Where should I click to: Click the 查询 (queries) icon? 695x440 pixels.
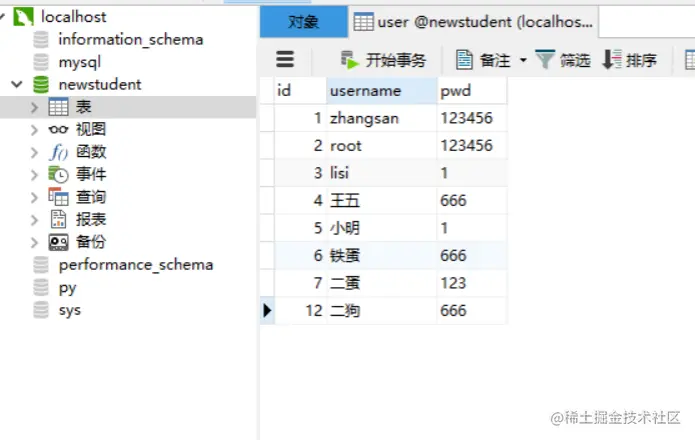click(x=58, y=197)
